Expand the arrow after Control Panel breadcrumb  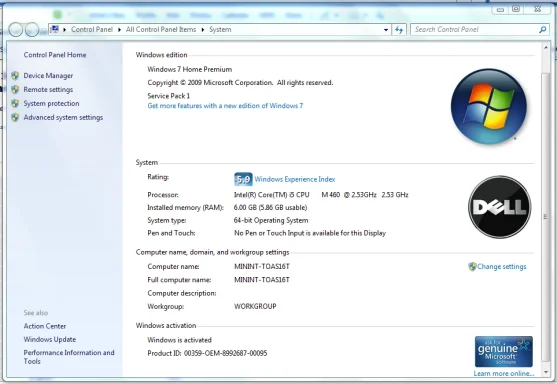click(x=119, y=30)
